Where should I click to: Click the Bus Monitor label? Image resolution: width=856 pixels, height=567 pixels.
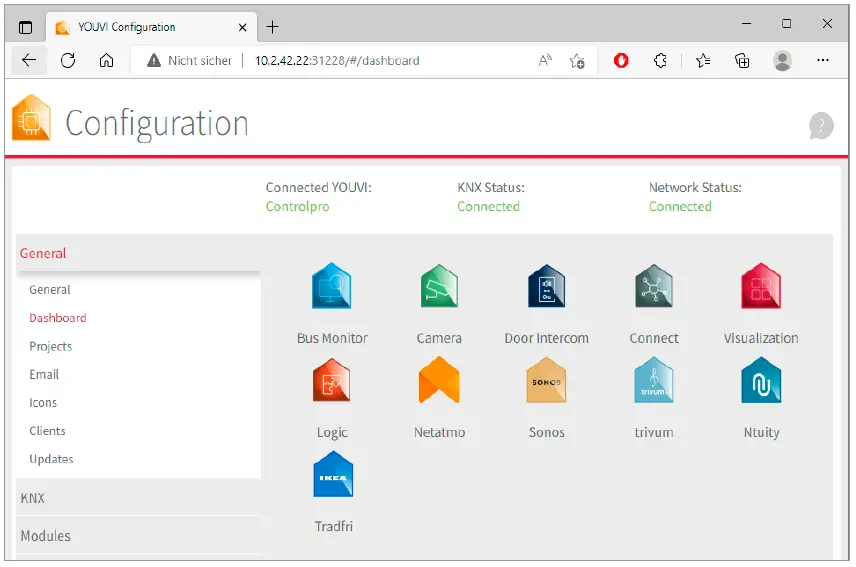tap(332, 338)
